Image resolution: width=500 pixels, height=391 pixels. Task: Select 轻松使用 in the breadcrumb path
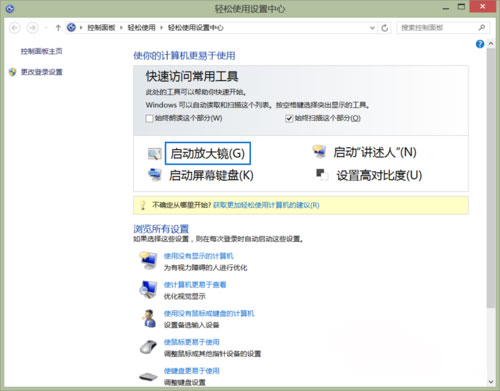142,28
